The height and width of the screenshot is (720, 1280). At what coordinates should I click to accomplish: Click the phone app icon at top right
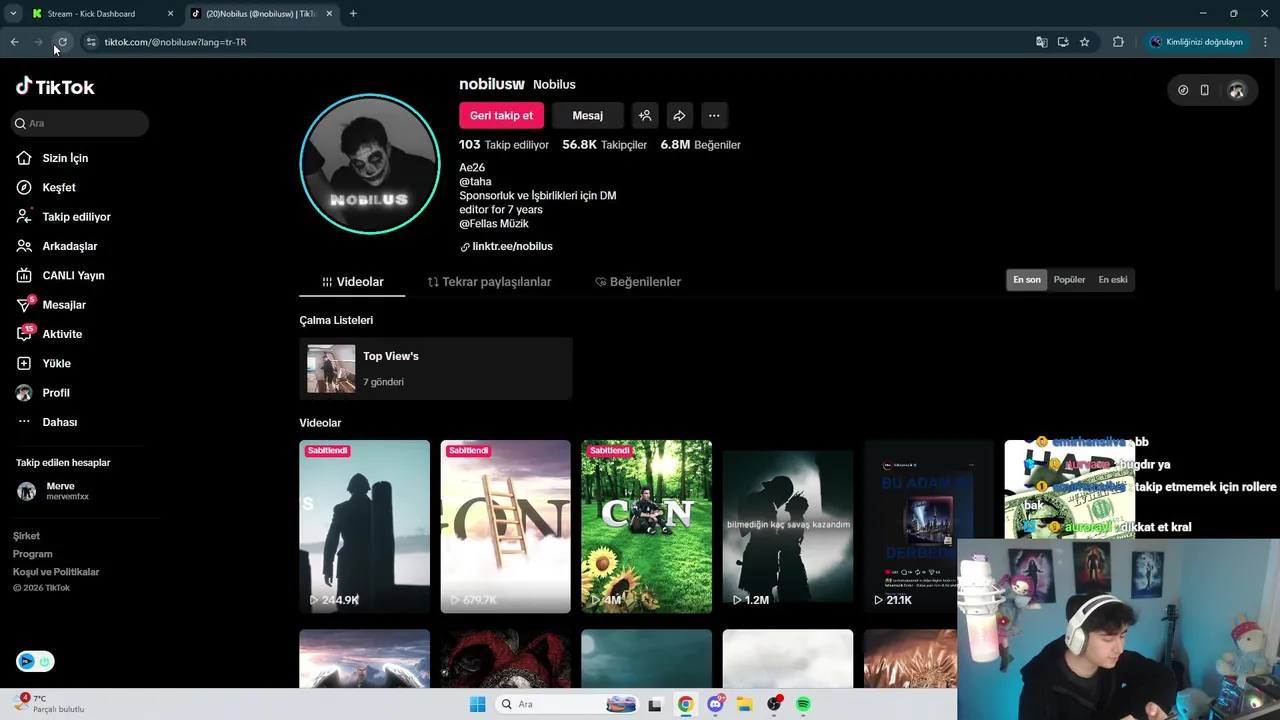click(1205, 90)
